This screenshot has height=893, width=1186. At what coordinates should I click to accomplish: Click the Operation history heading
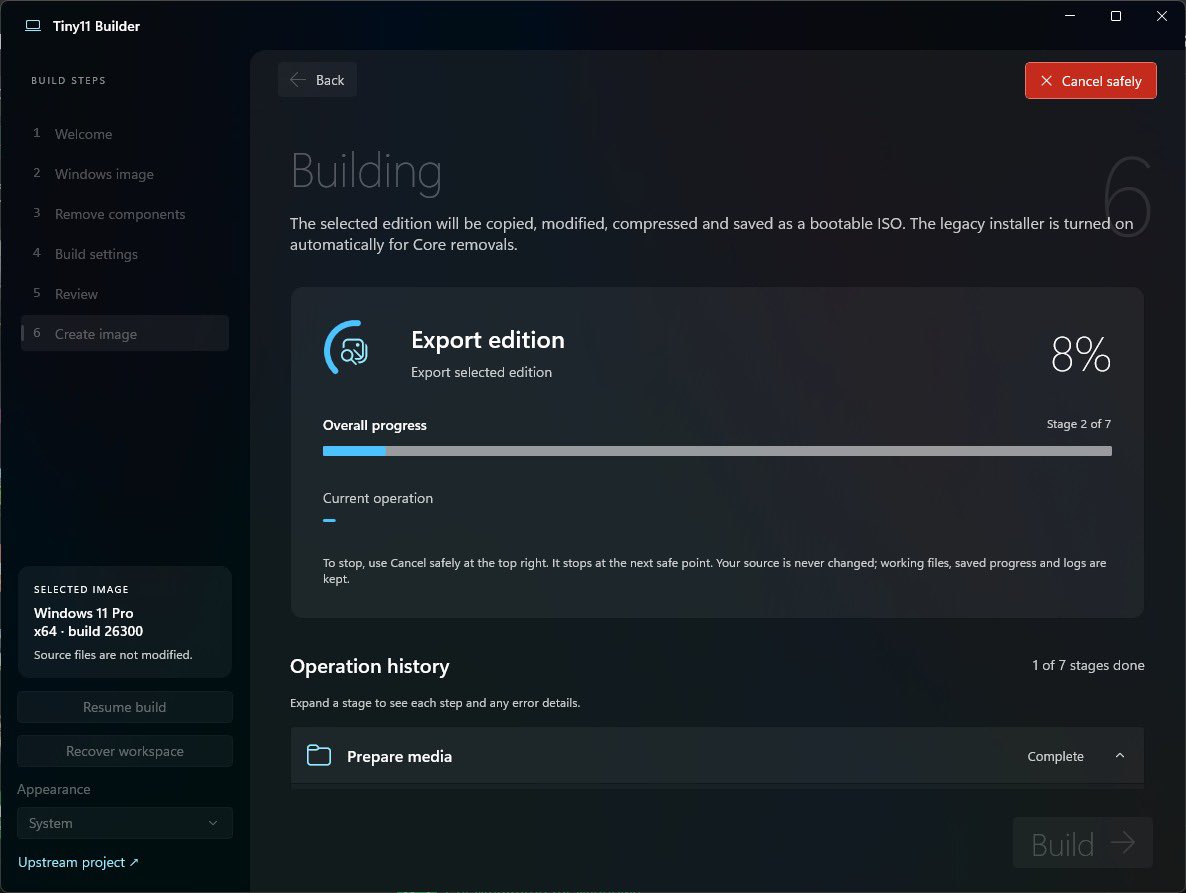pos(369,666)
